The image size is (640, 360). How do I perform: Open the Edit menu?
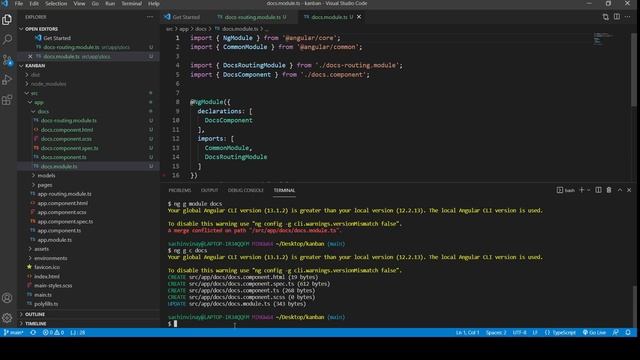34,4
